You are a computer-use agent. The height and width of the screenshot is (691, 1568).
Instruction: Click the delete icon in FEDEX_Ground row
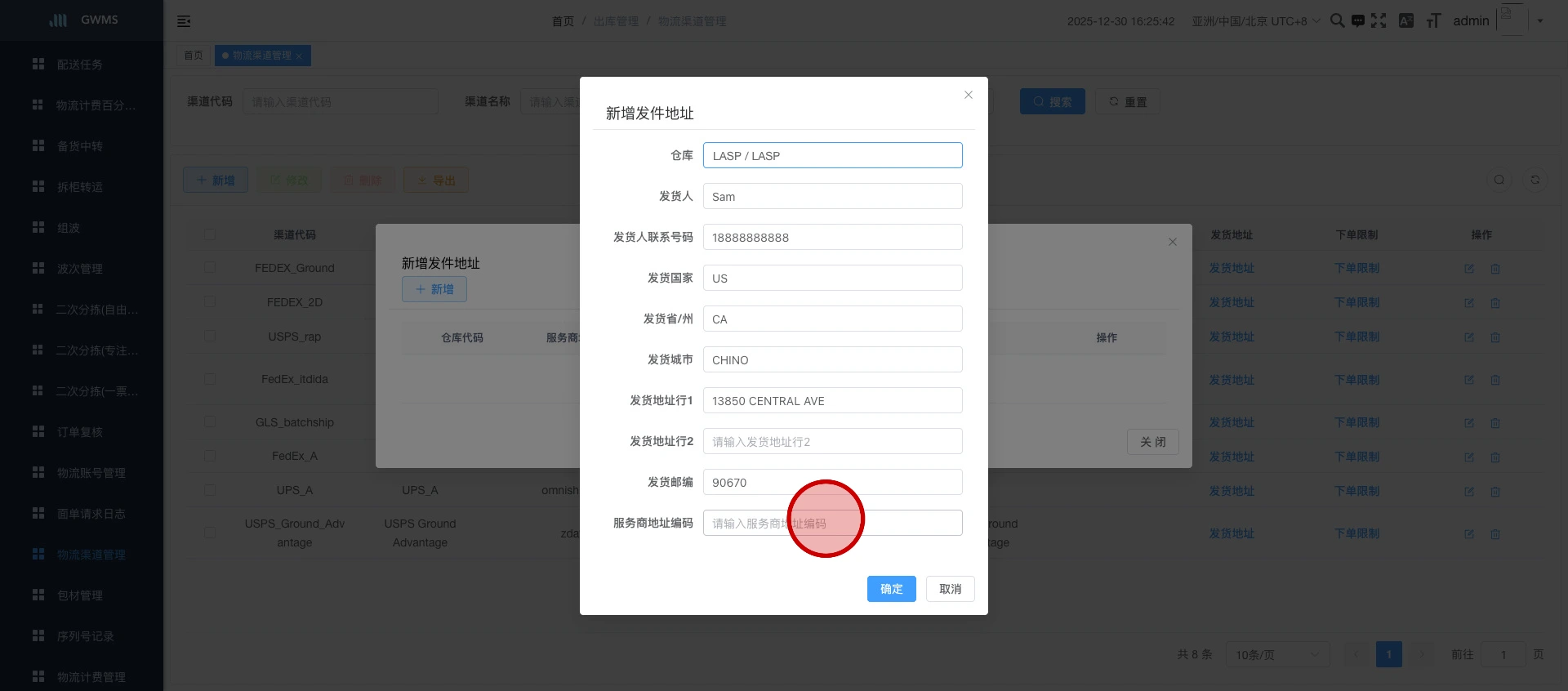point(1495,269)
